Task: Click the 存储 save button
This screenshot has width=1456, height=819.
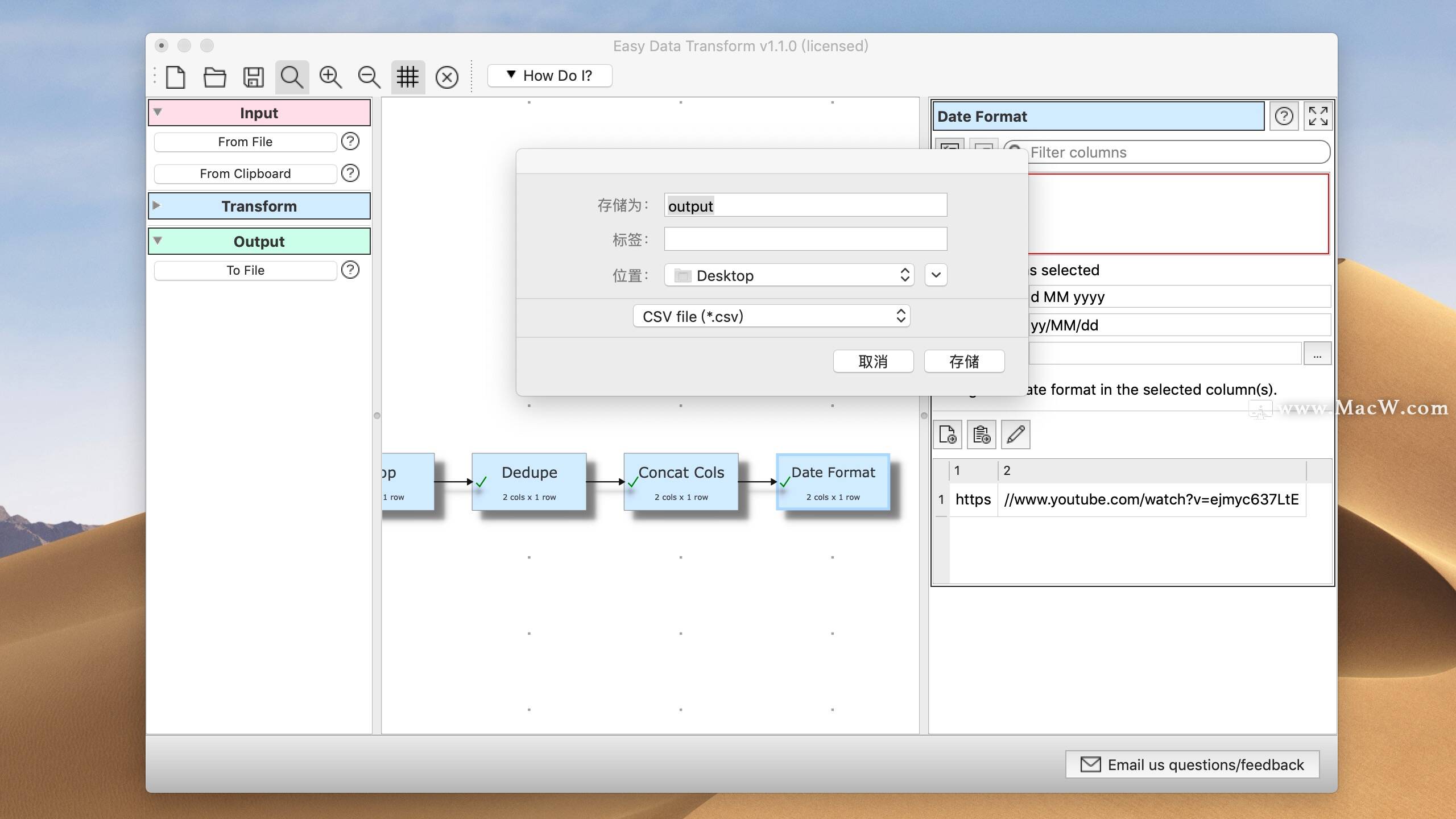Action: tap(964, 361)
